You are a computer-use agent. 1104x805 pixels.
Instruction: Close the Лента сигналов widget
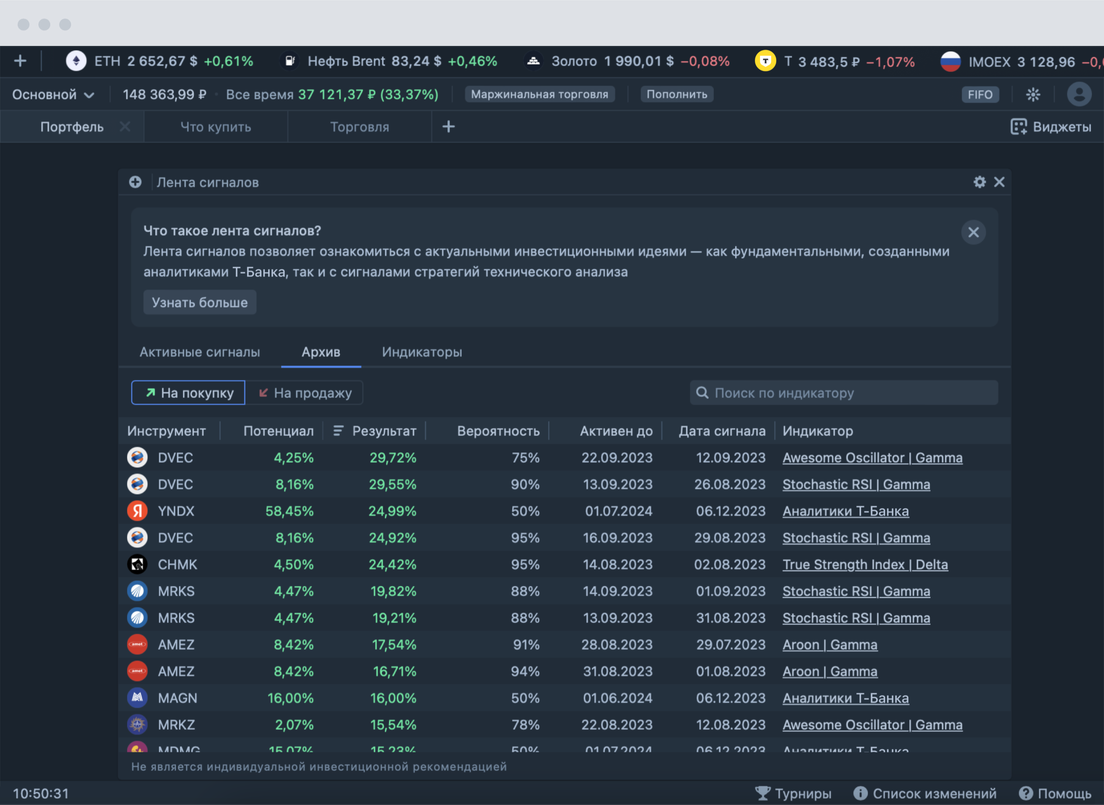[999, 182]
